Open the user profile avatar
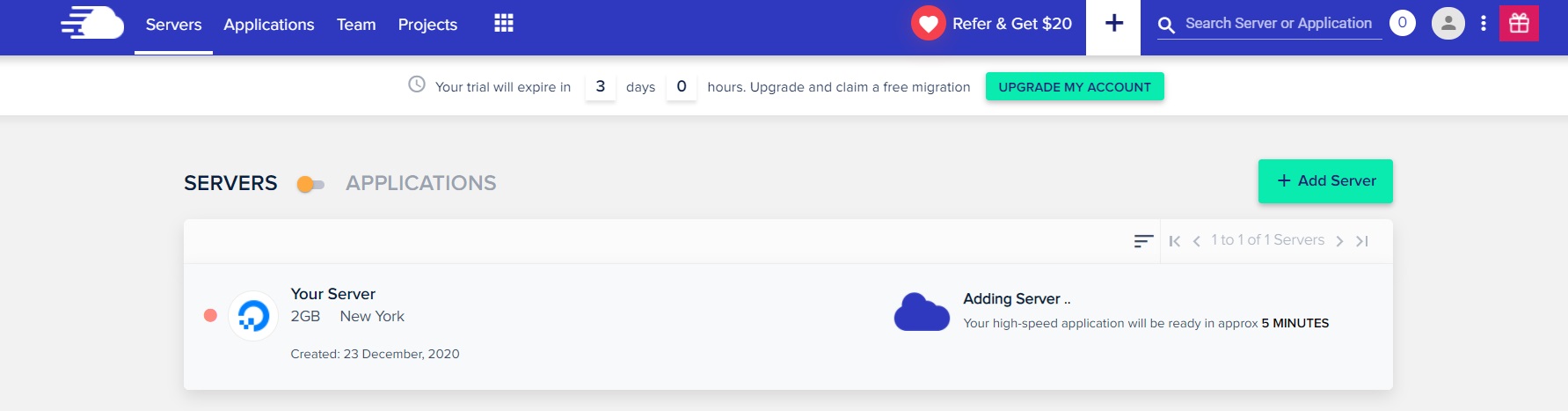This screenshot has width=1568, height=411. pos(1448,24)
